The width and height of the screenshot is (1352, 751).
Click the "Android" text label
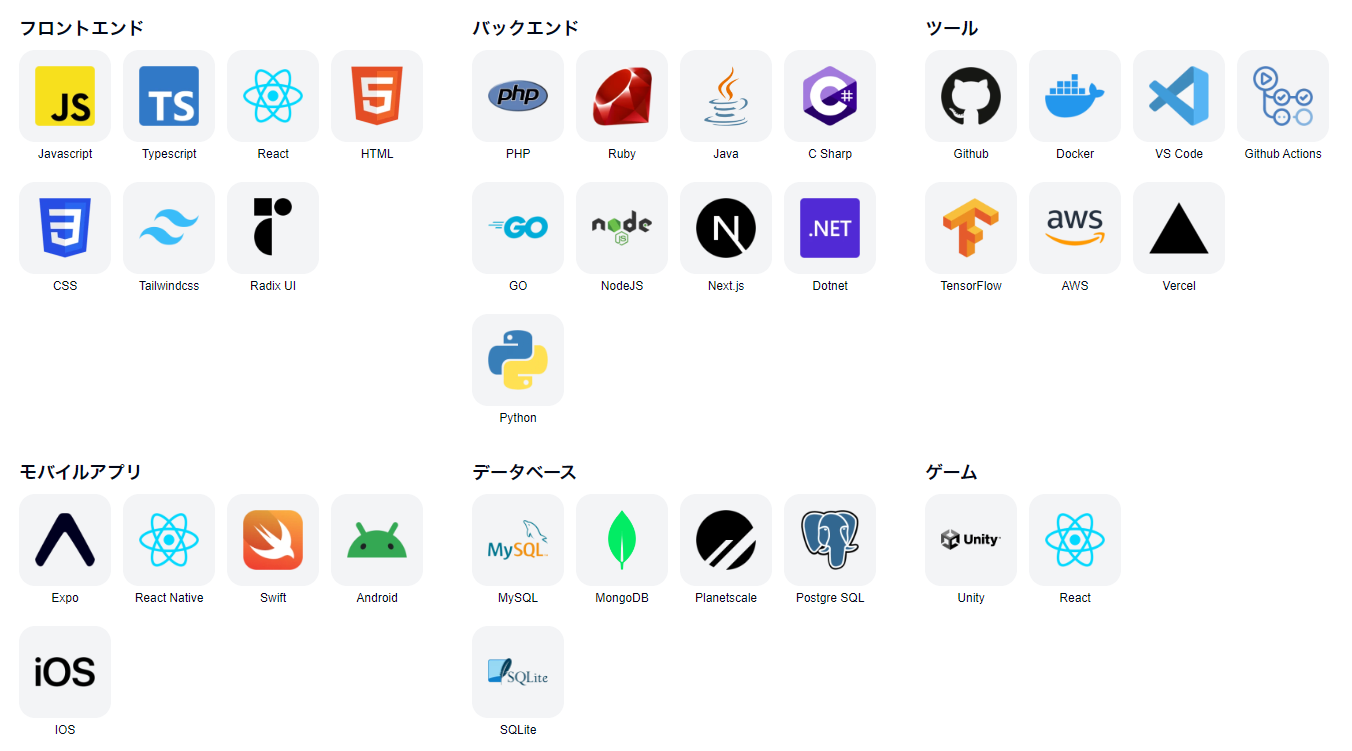tap(377, 598)
